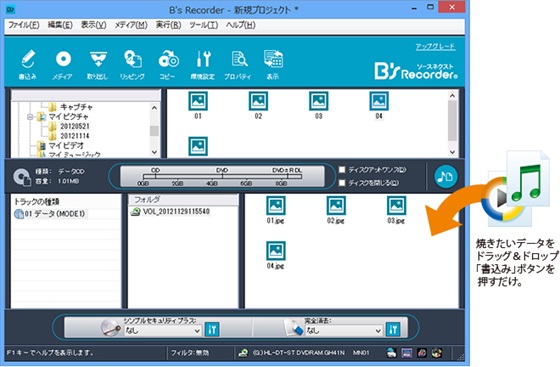The height and width of the screenshot is (367, 560).
Task: Open 完全消去 settings wrench button
Action: (393, 330)
